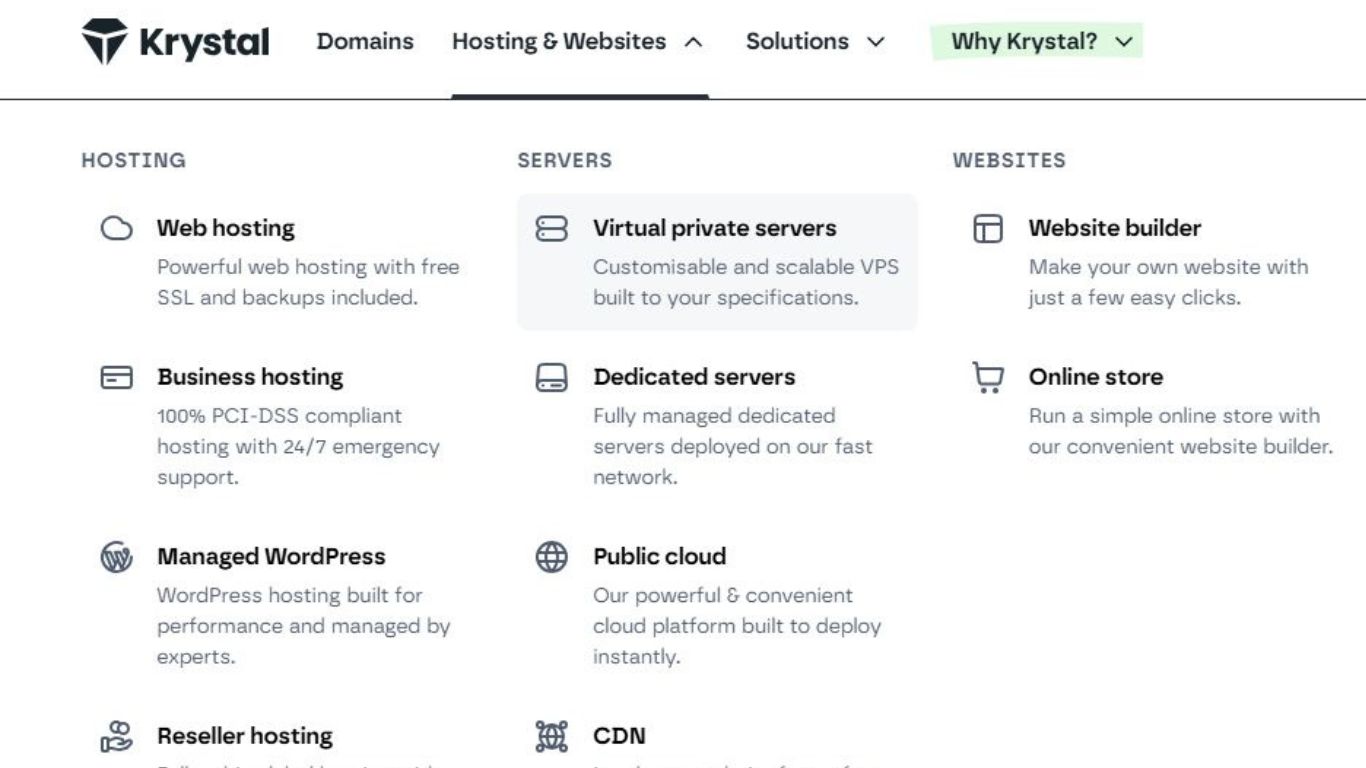1366x768 pixels.
Task: Collapse the Hosting & Websites menu
Action: pos(578,42)
